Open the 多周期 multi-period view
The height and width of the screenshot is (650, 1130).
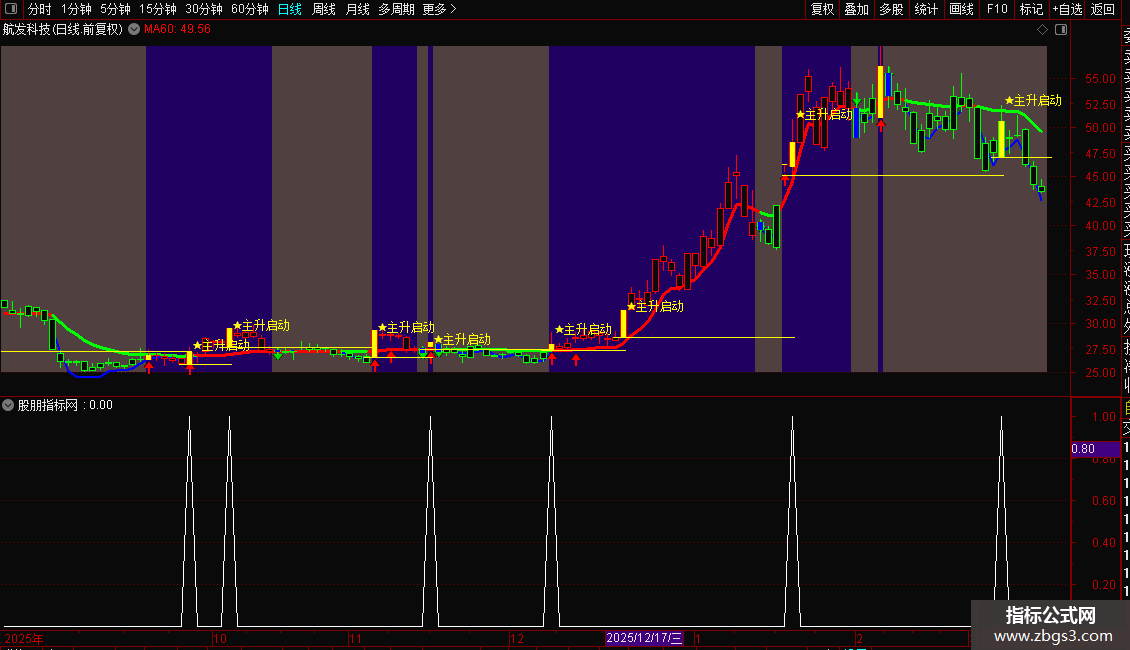click(x=396, y=9)
